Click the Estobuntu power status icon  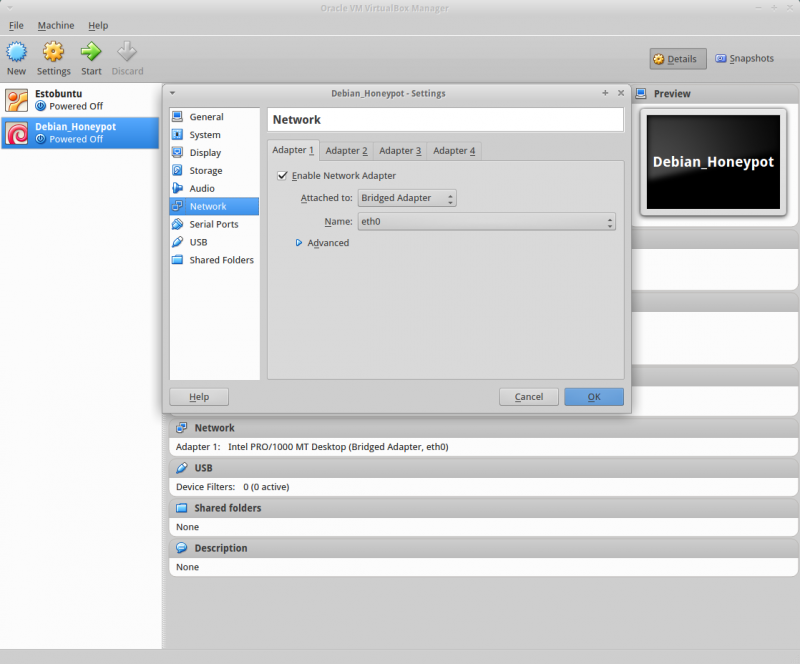coord(41,106)
